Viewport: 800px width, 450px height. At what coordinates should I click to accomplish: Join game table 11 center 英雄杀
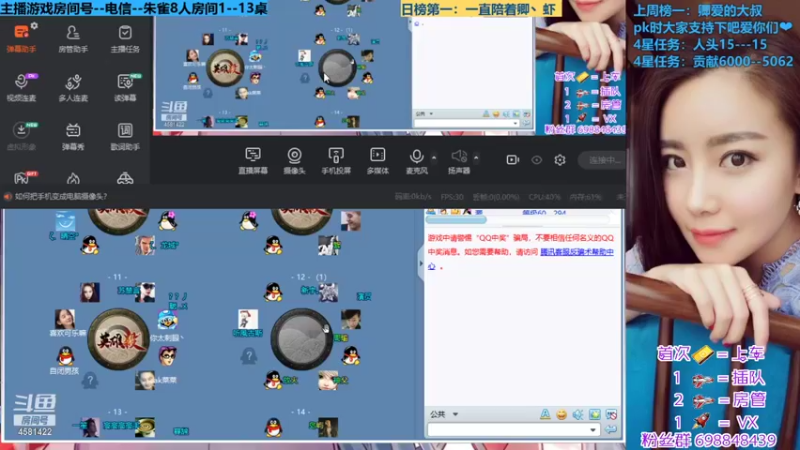(x=118, y=339)
